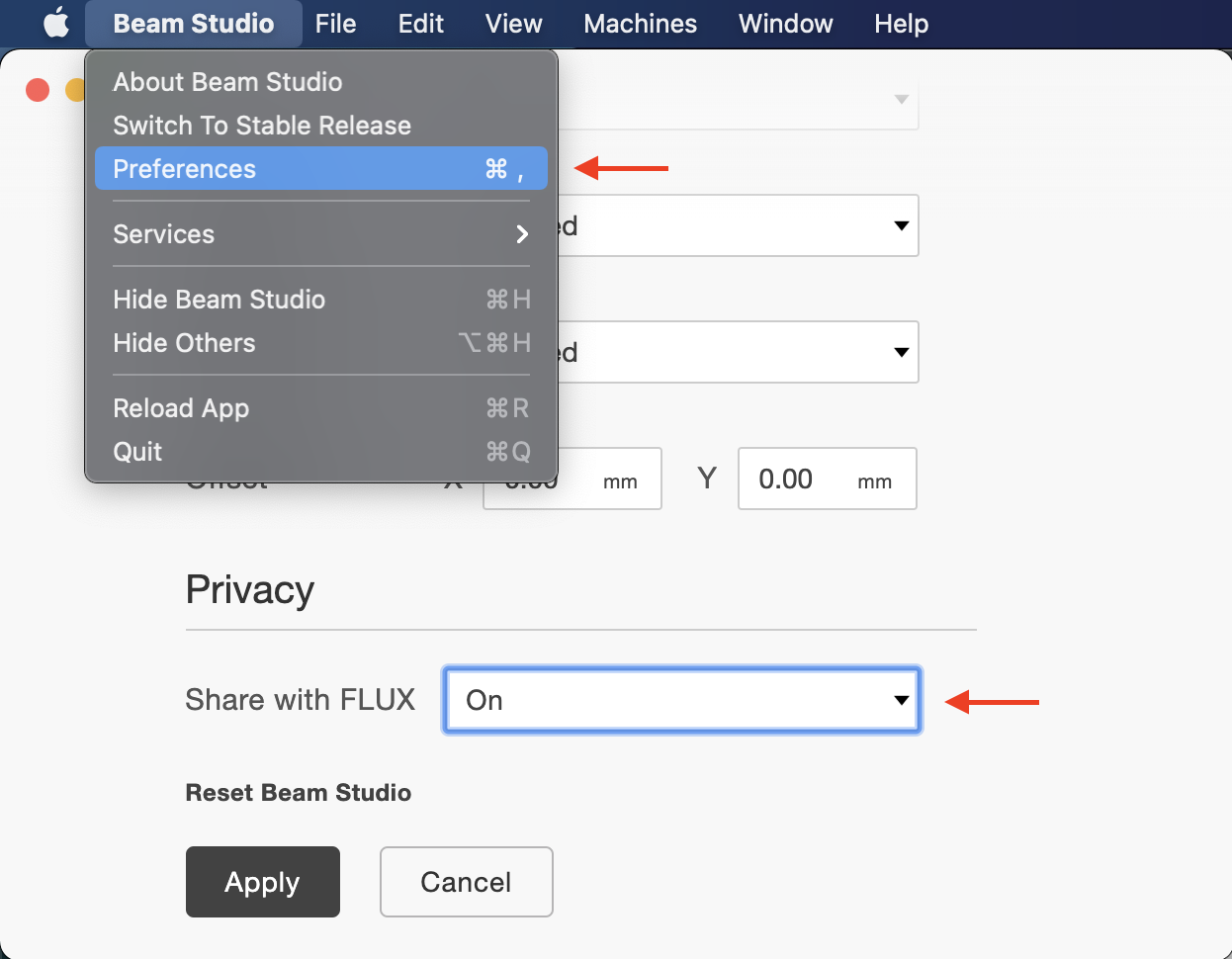Open the File menu

click(335, 24)
